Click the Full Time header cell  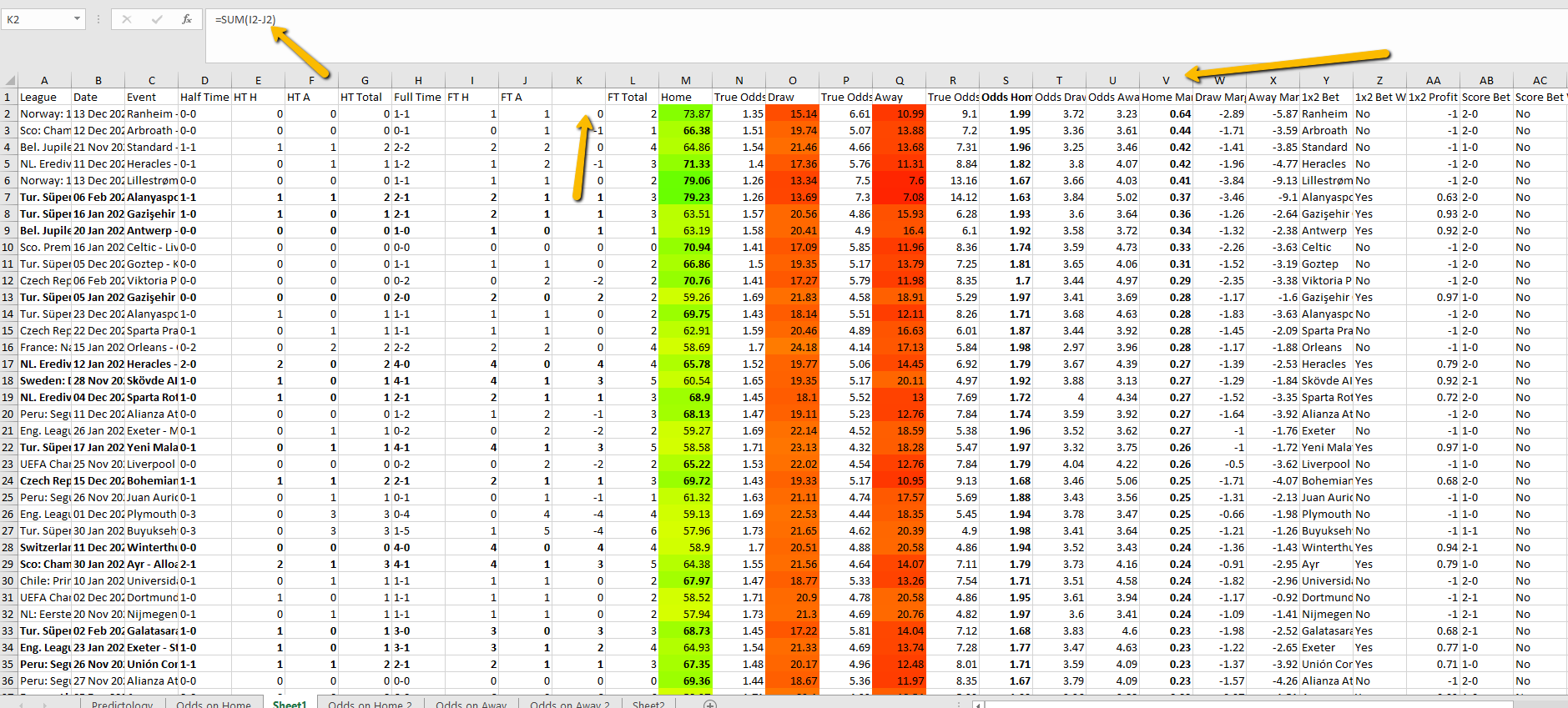[x=419, y=97]
